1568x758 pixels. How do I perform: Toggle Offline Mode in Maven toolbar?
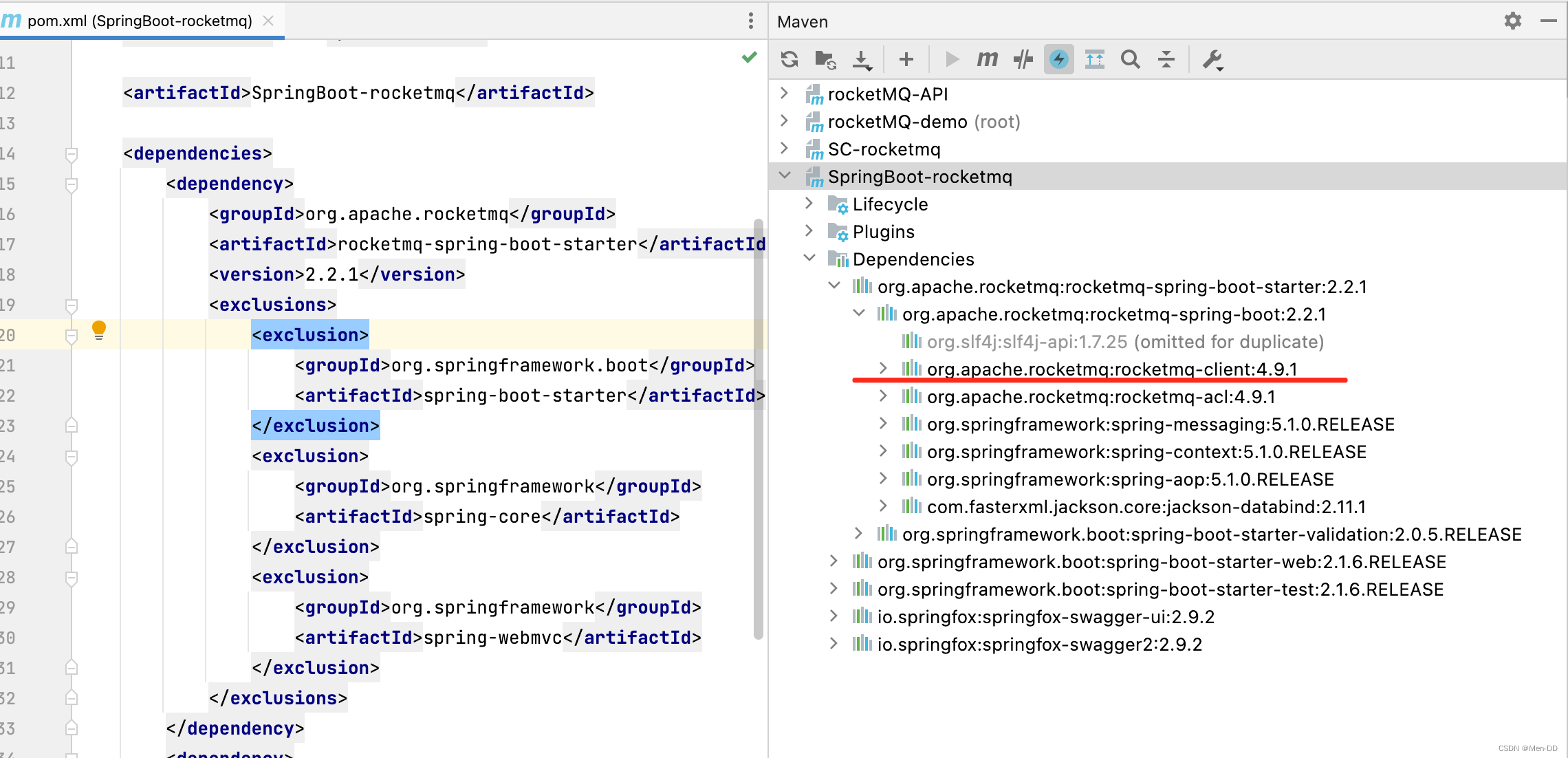pyautogui.click(x=1023, y=60)
